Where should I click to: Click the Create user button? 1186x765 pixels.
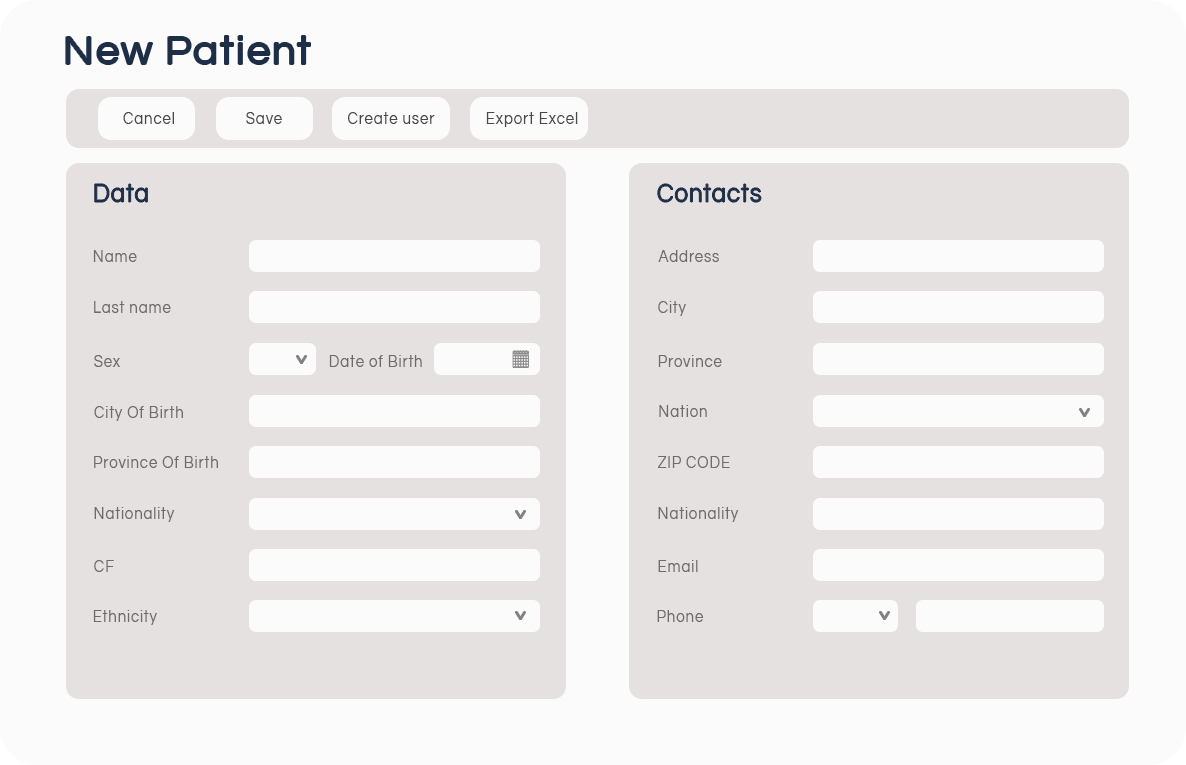[390, 119]
